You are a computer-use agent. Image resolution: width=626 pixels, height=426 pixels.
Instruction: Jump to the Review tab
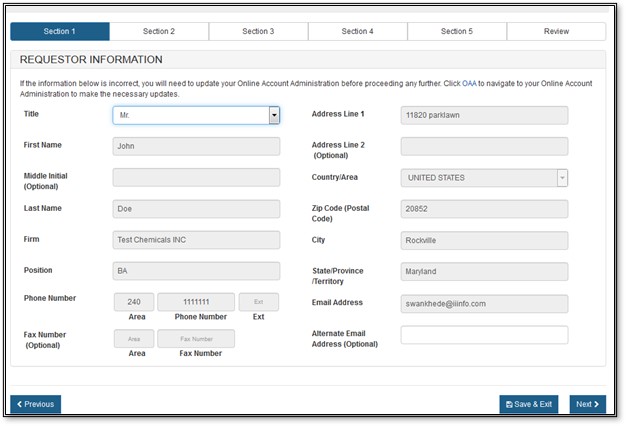pyautogui.click(x=556, y=32)
